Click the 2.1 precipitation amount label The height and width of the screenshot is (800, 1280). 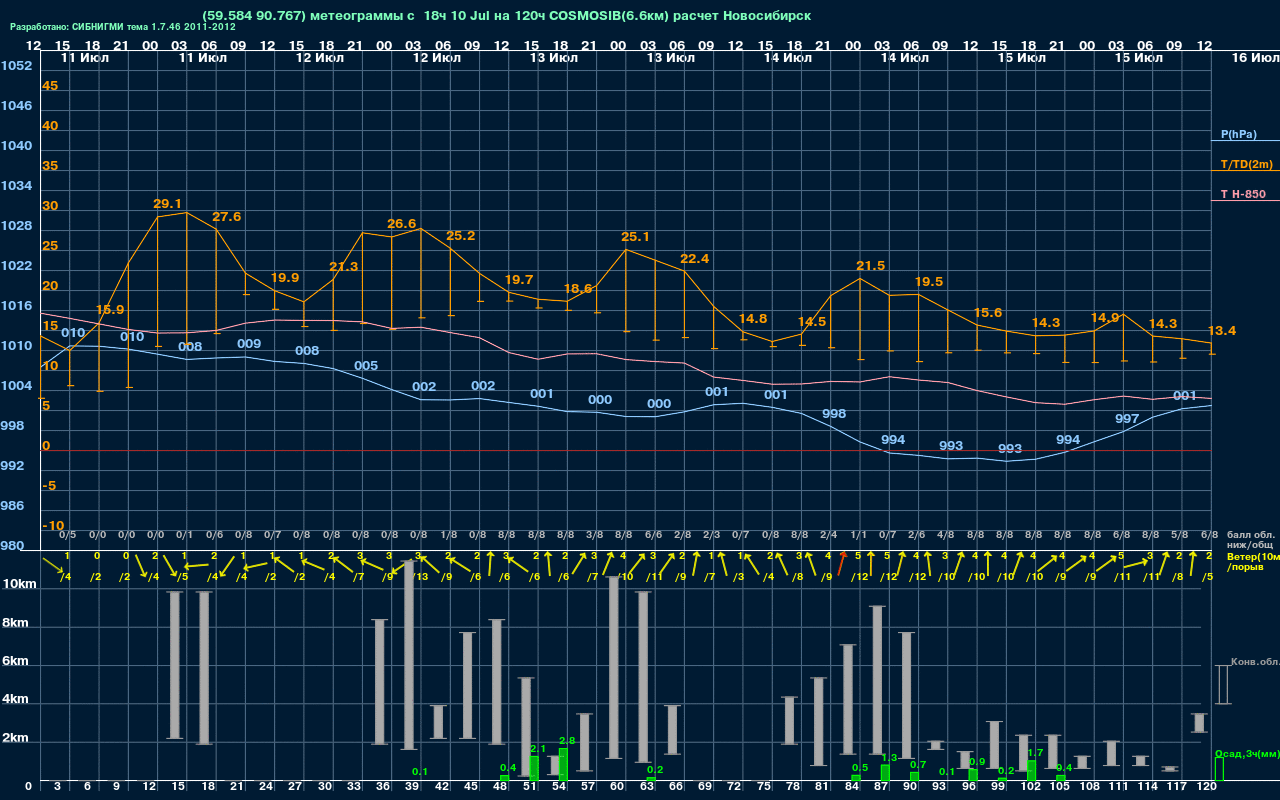click(538, 749)
